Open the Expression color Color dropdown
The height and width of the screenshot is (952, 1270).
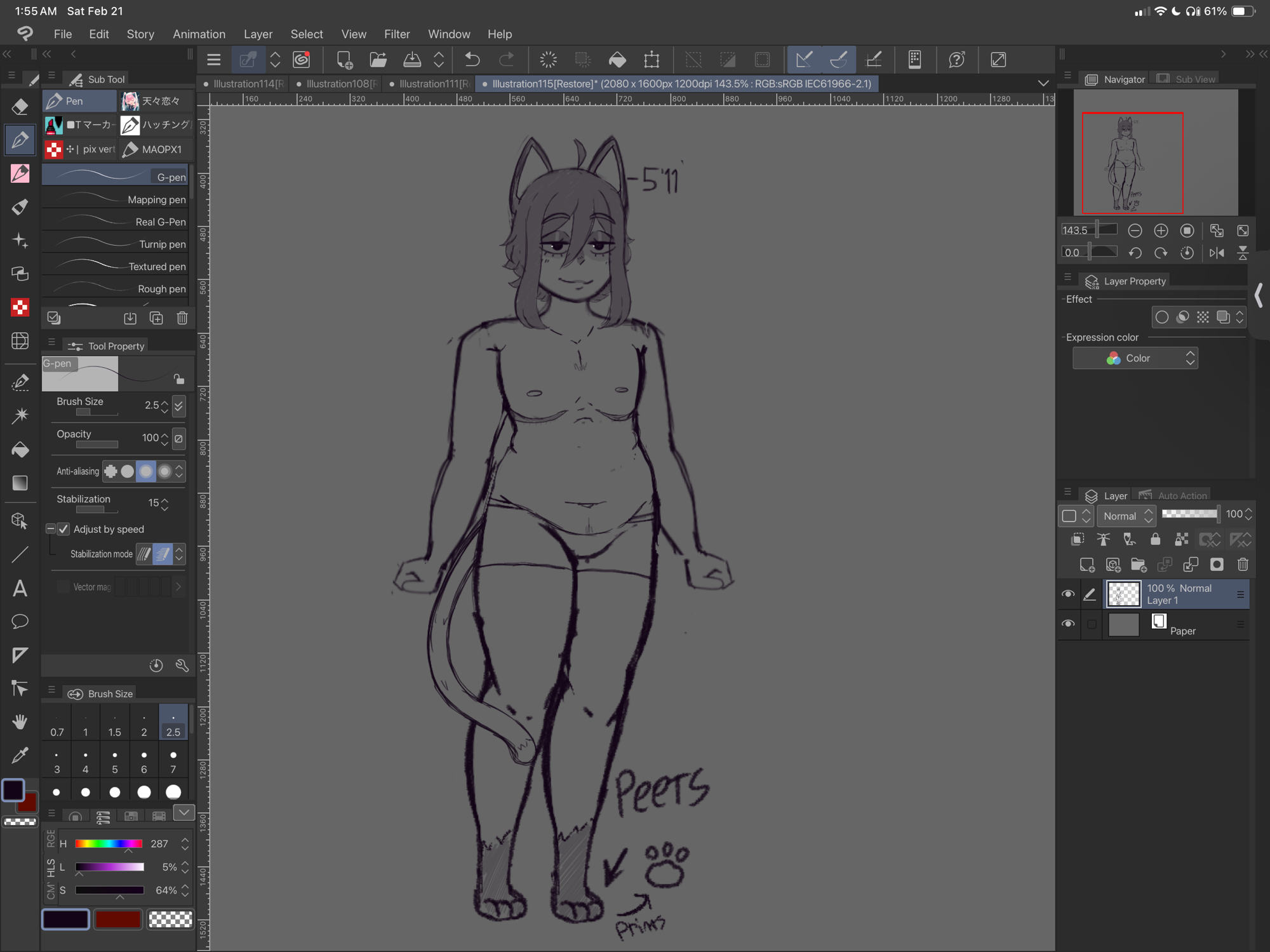[1135, 358]
